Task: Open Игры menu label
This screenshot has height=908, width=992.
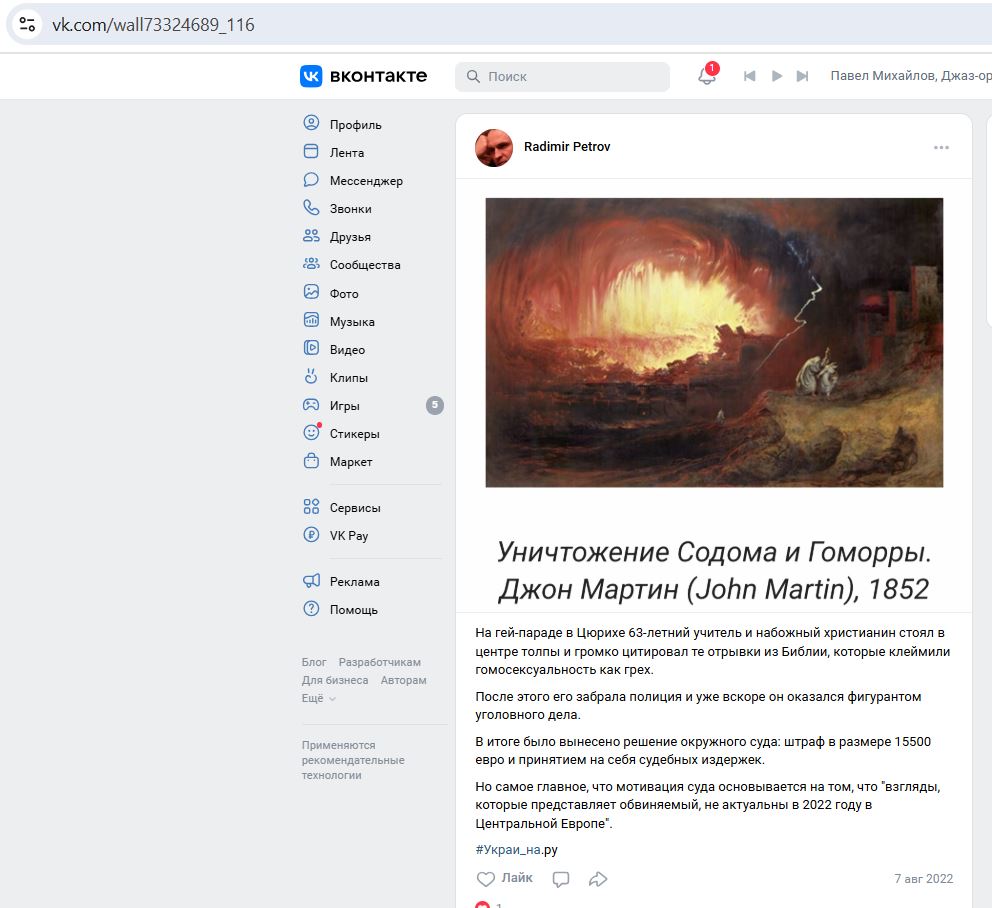Action: [x=345, y=406]
